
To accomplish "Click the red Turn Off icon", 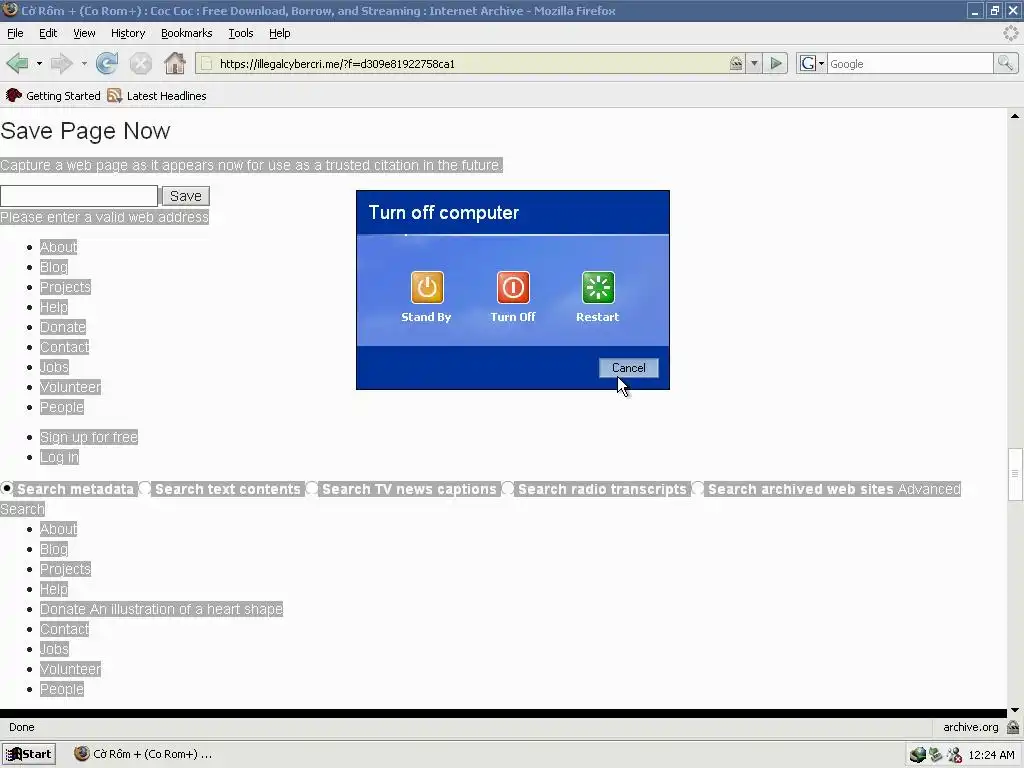I will 513,287.
